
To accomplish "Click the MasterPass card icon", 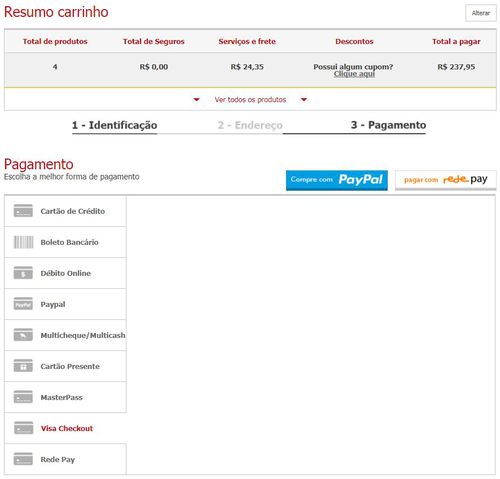I will click(23, 397).
